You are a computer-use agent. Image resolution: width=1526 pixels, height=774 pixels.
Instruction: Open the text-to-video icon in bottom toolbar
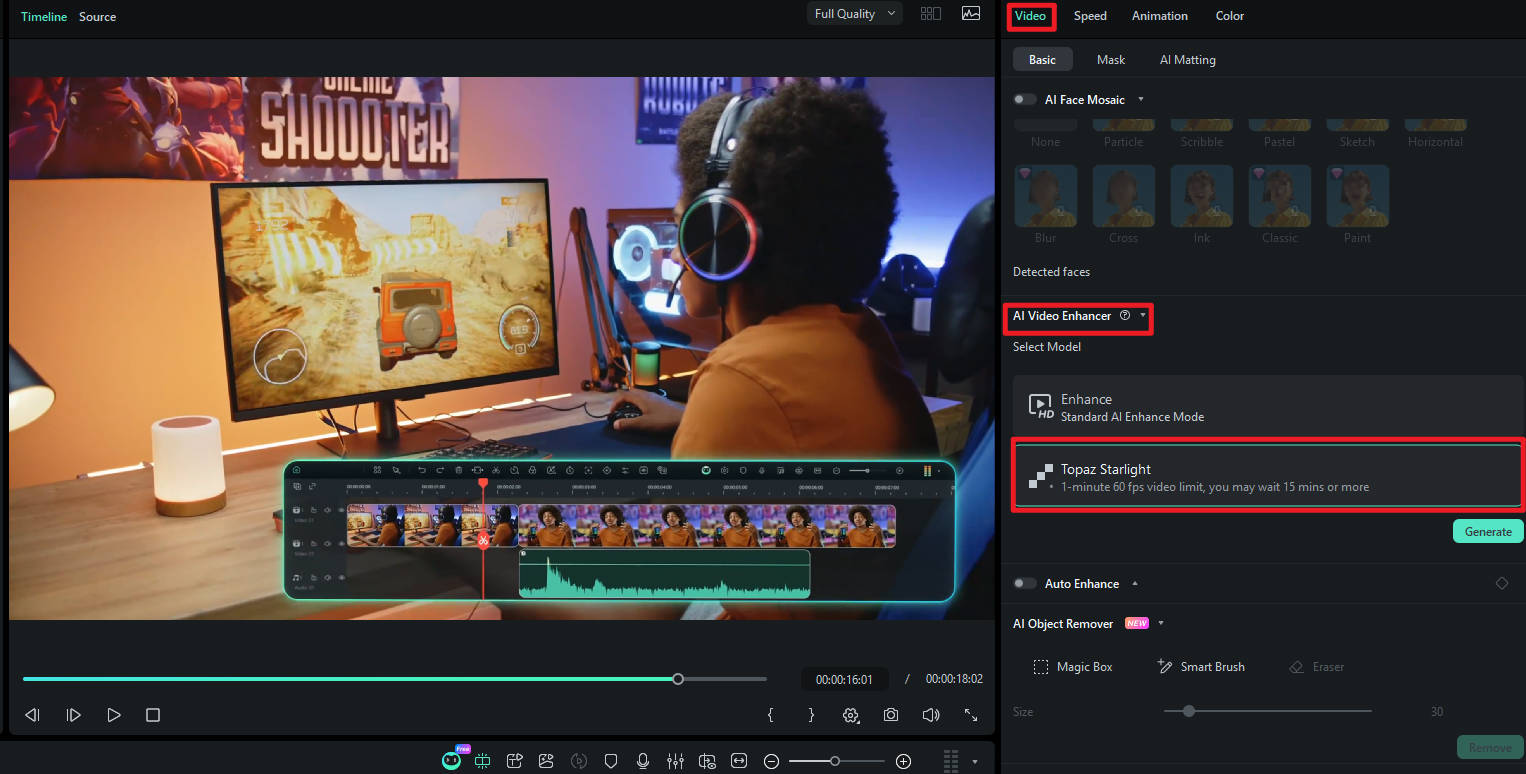515,761
